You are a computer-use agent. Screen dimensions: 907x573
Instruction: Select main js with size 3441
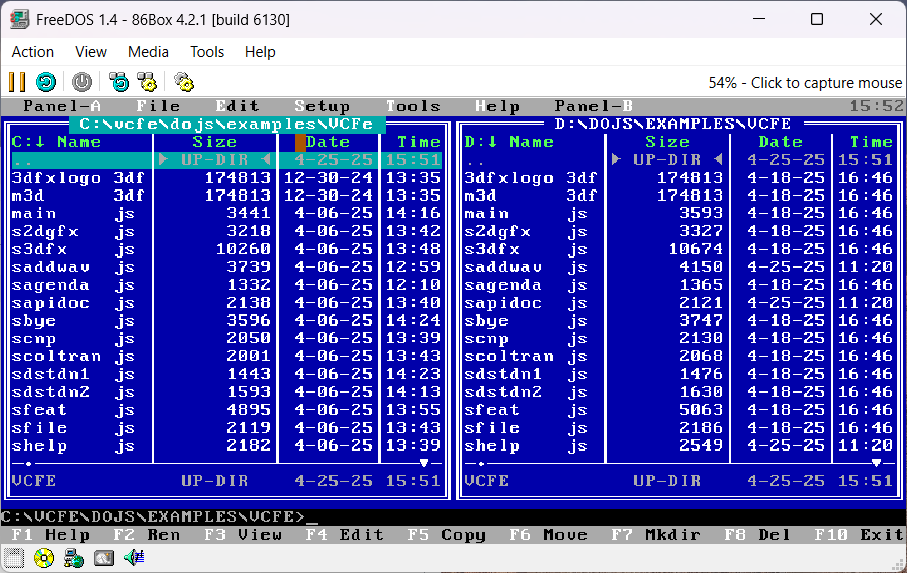(226, 214)
